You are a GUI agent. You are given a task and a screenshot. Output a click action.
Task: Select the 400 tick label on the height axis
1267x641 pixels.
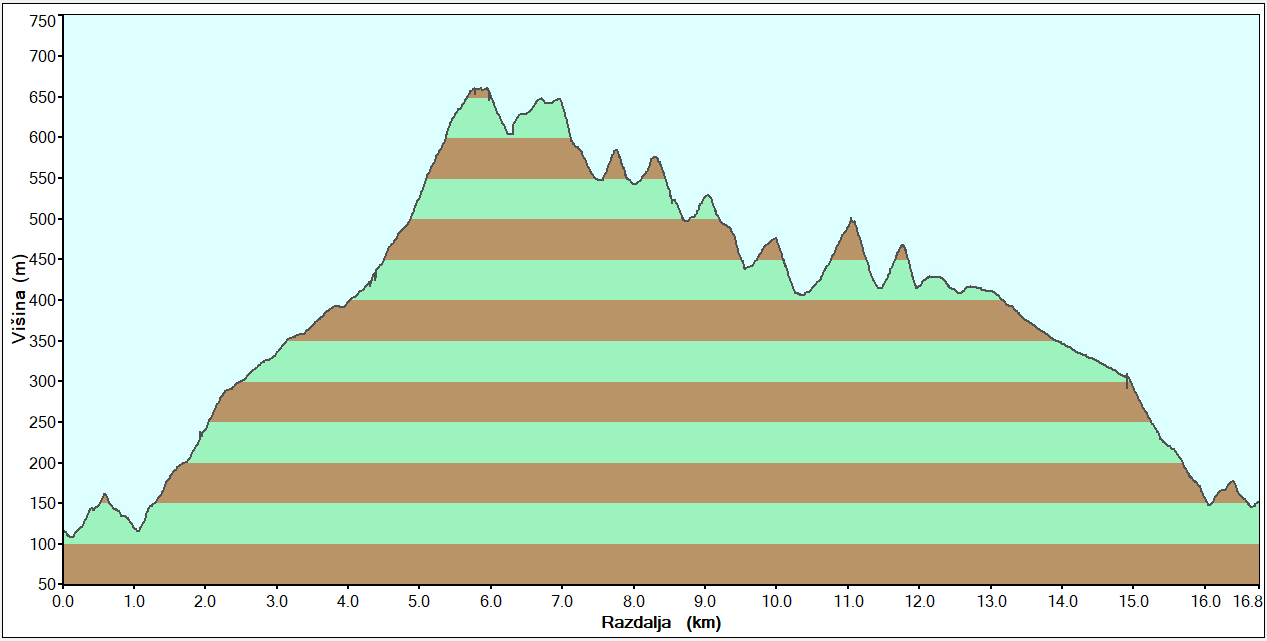(x=42, y=300)
